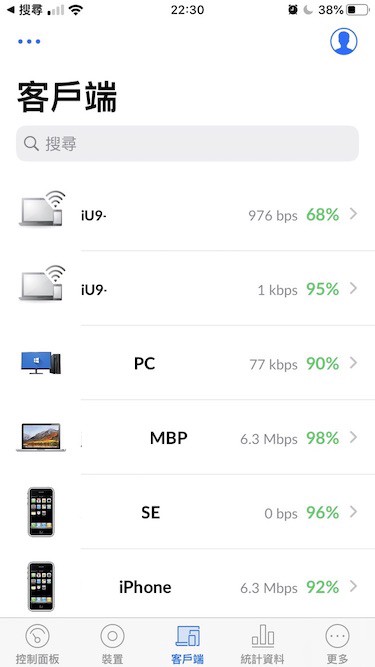Tap the Windows desktop icon for PC
This screenshot has height=667, width=375.
coord(41,363)
